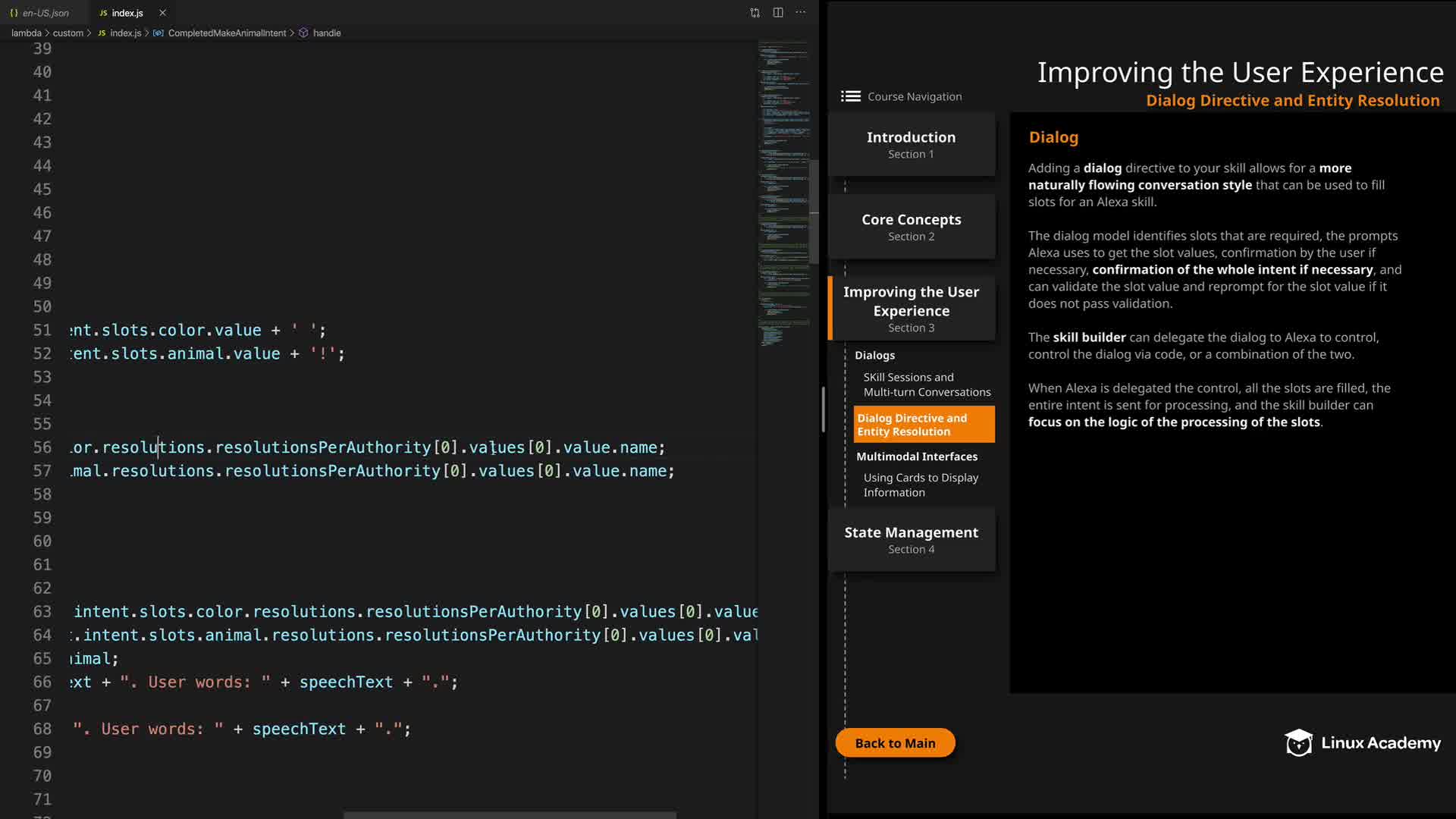The width and height of the screenshot is (1456, 819).
Task: Expand the Core Concepts Section 2 panel
Action: click(x=911, y=227)
